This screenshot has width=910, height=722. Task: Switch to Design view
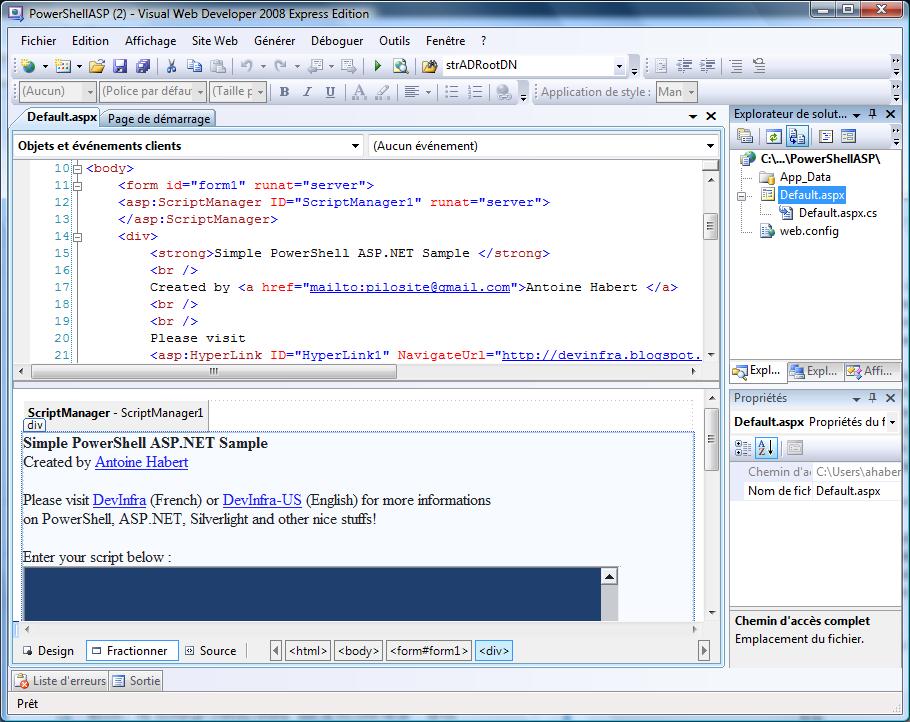(x=49, y=651)
